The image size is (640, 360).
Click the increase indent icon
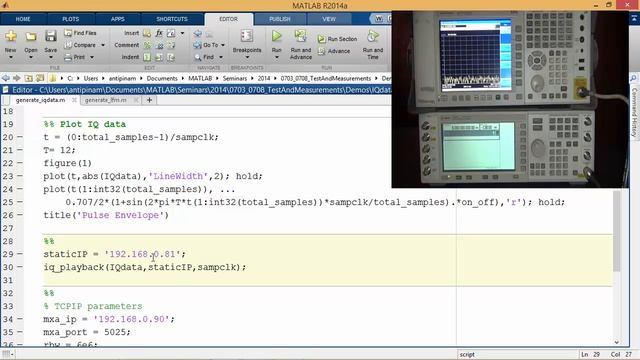pyautogui.click(x=159, y=57)
